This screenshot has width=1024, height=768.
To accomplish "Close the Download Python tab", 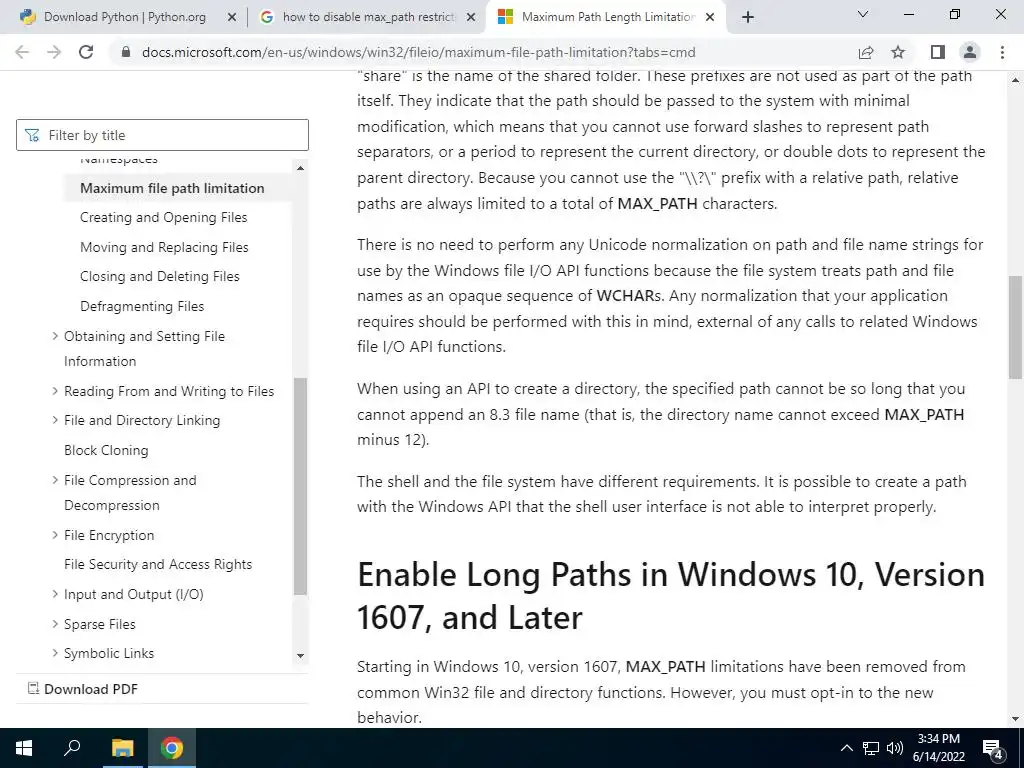I will click(x=231, y=18).
